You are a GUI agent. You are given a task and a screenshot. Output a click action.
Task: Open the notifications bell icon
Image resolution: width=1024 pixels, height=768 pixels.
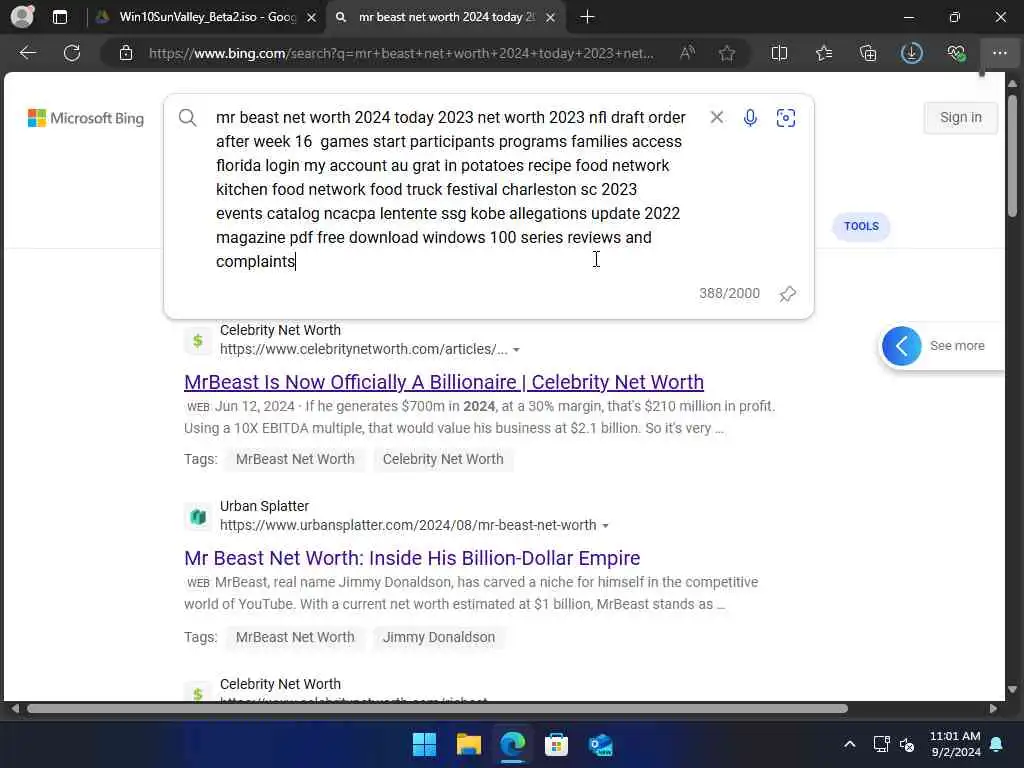[x=997, y=744]
